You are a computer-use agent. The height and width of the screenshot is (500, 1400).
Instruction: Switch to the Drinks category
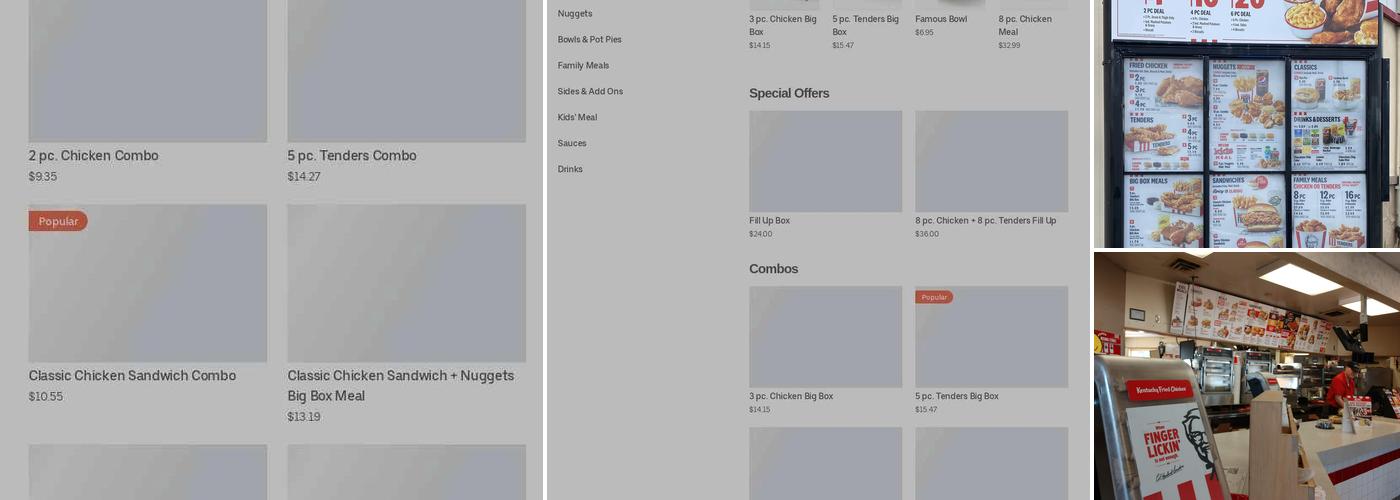click(570, 170)
